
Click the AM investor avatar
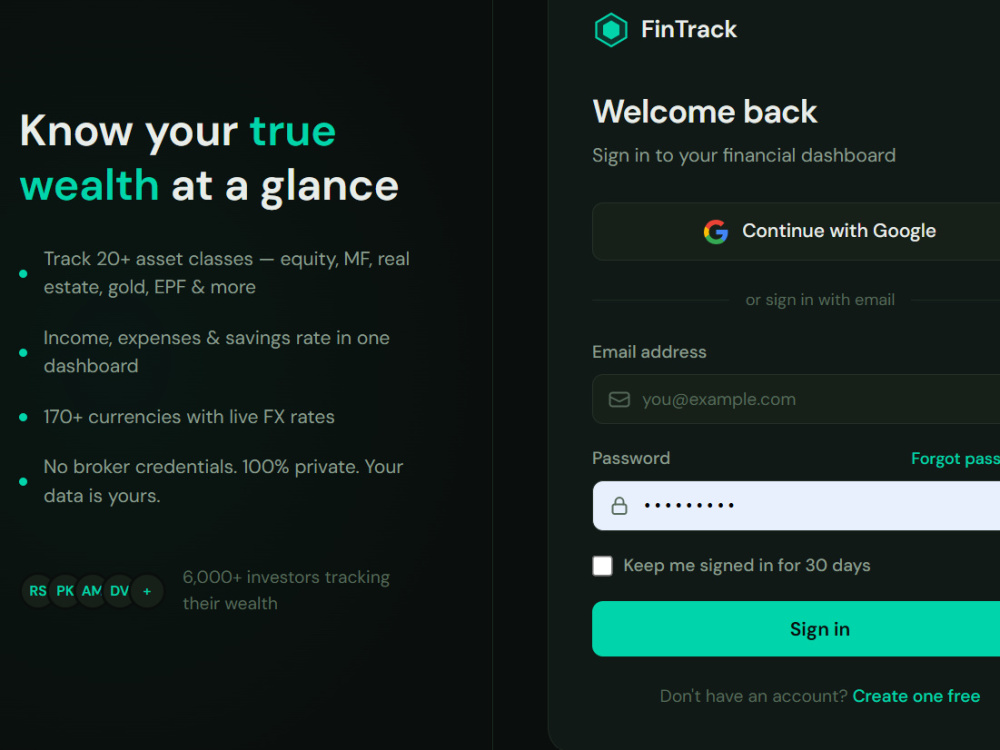pos(92,591)
